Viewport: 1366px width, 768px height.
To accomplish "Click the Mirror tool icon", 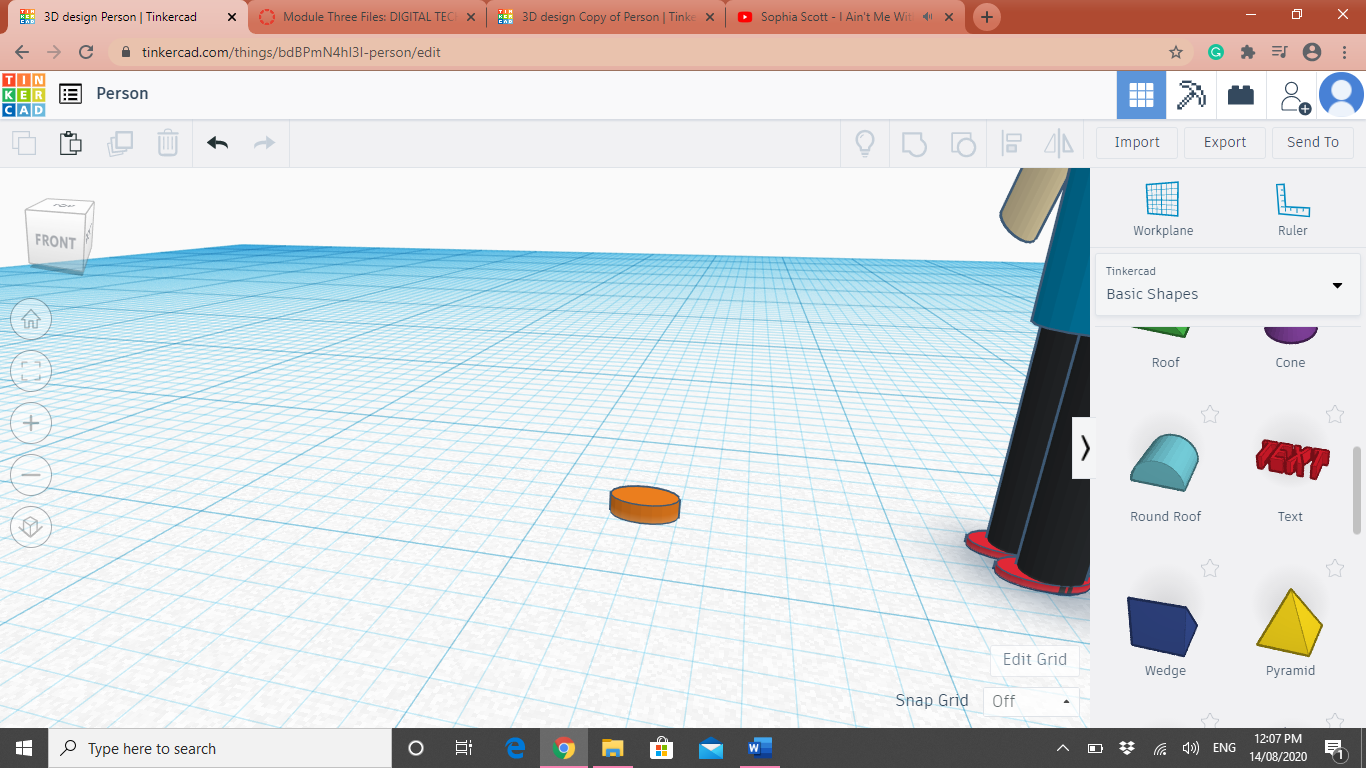I will coord(1059,144).
